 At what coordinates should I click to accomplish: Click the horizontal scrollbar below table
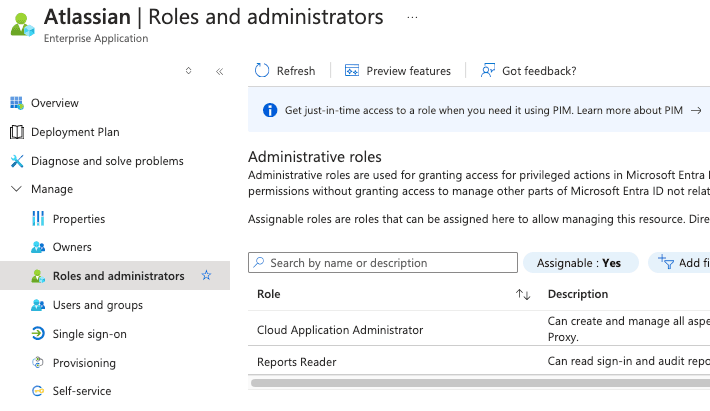[480, 383]
